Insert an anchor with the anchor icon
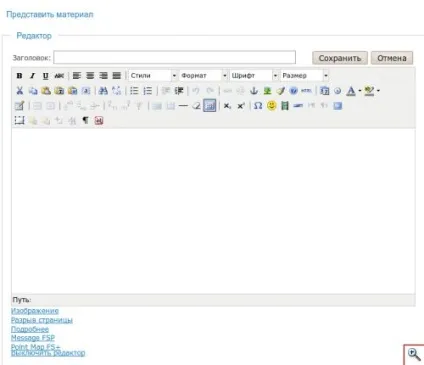424x365 pixels. pyautogui.click(x=254, y=91)
